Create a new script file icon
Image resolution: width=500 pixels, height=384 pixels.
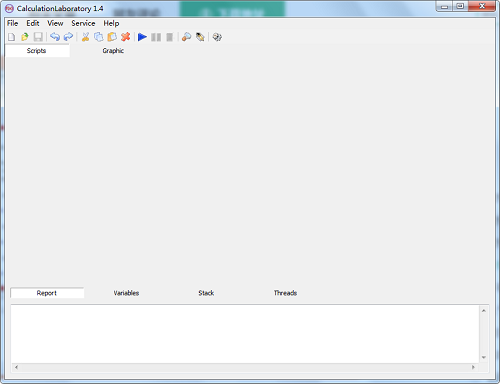pyautogui.click(x=12, y=37)
